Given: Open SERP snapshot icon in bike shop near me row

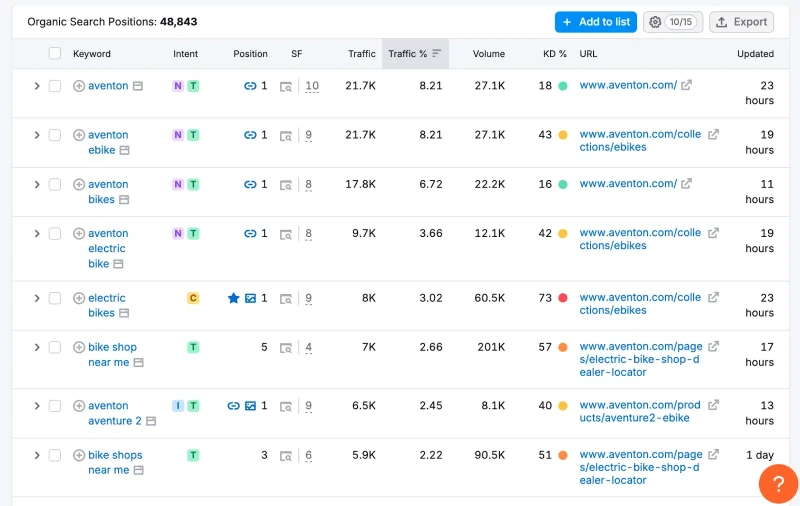Looking at the screenshot, I should pos(286,348).
